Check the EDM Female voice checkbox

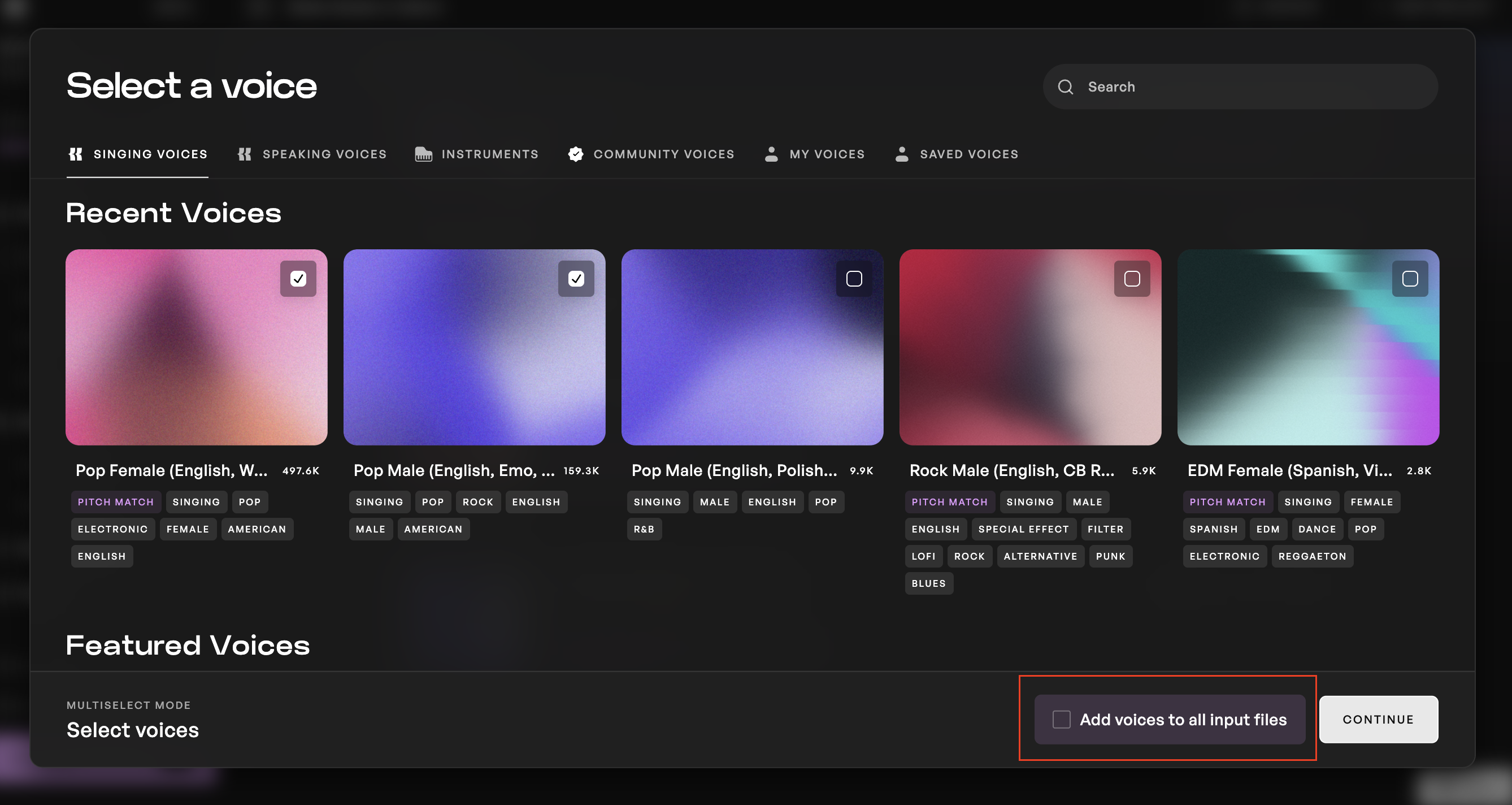[1410, 278]
